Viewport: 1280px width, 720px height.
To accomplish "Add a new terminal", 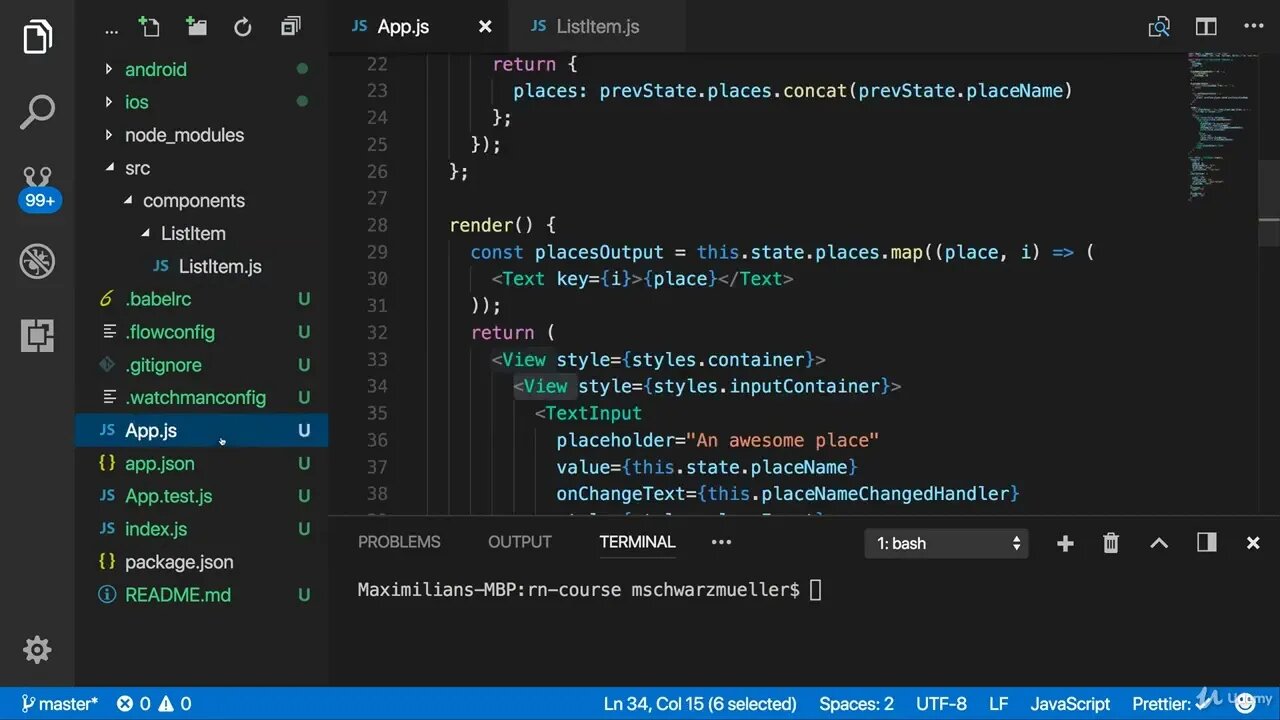I will pos(1065,543).
